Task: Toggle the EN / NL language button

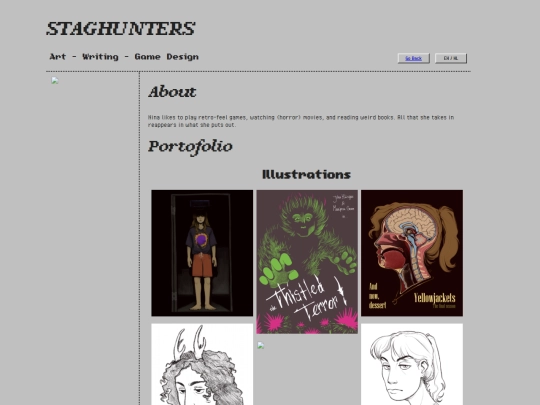Action: tap(451, 58)
